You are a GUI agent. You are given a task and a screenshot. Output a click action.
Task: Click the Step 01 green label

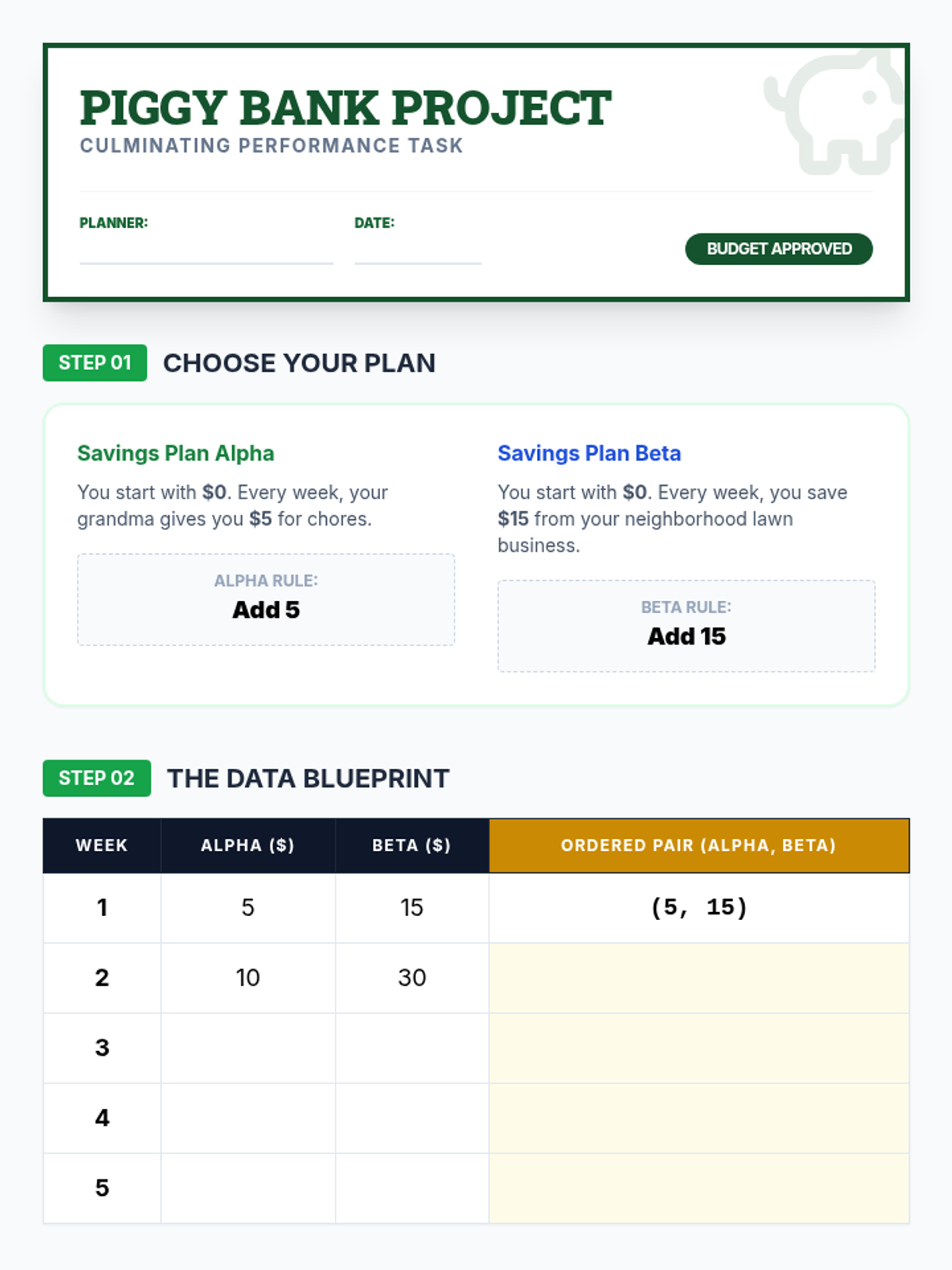(x=94, y=363)
